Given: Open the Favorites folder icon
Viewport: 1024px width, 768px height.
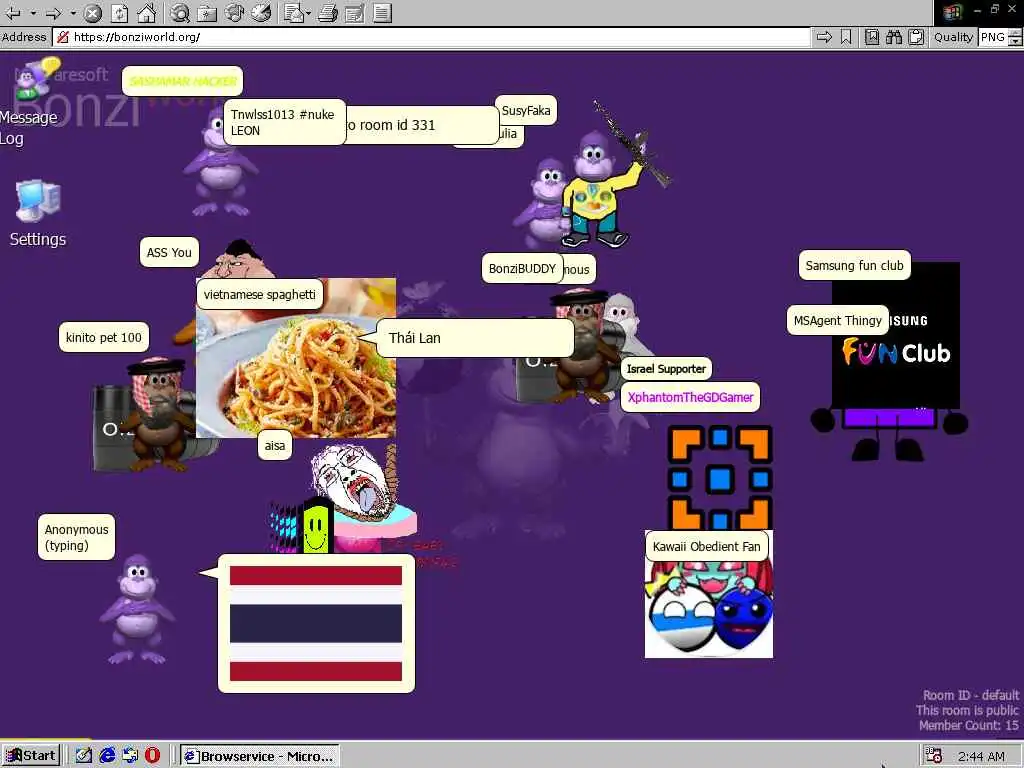Looking at the screenshot, I should coord(207,12).
